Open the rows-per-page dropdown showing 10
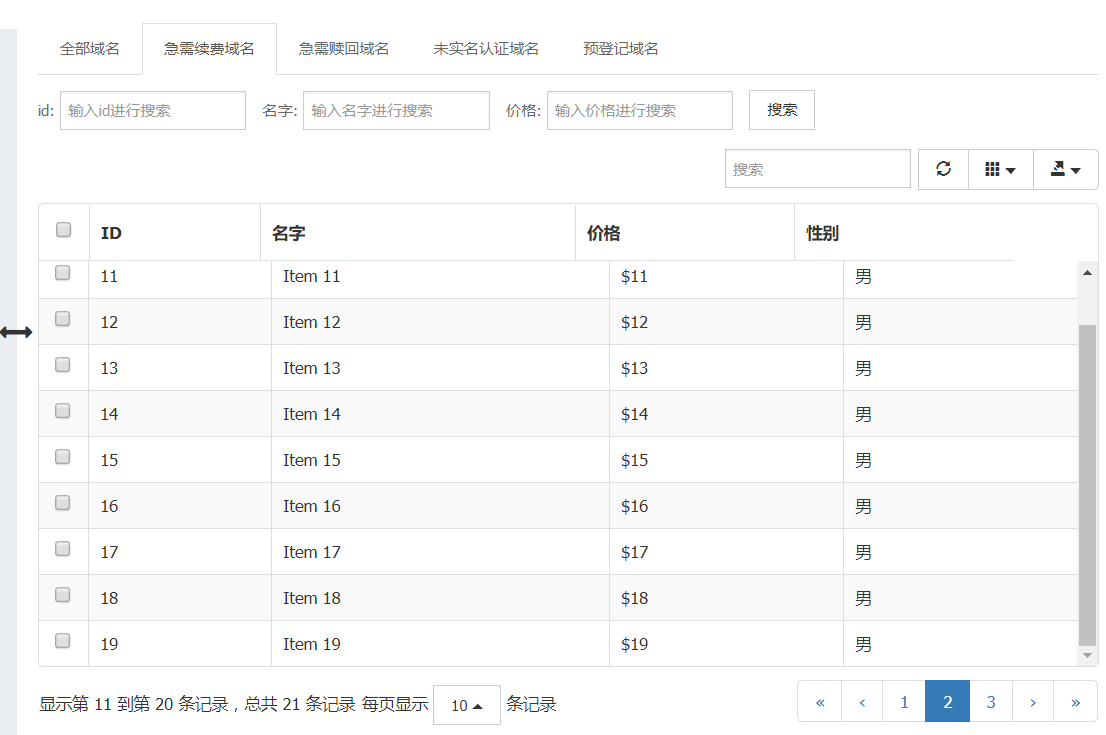 coord(466,705)
